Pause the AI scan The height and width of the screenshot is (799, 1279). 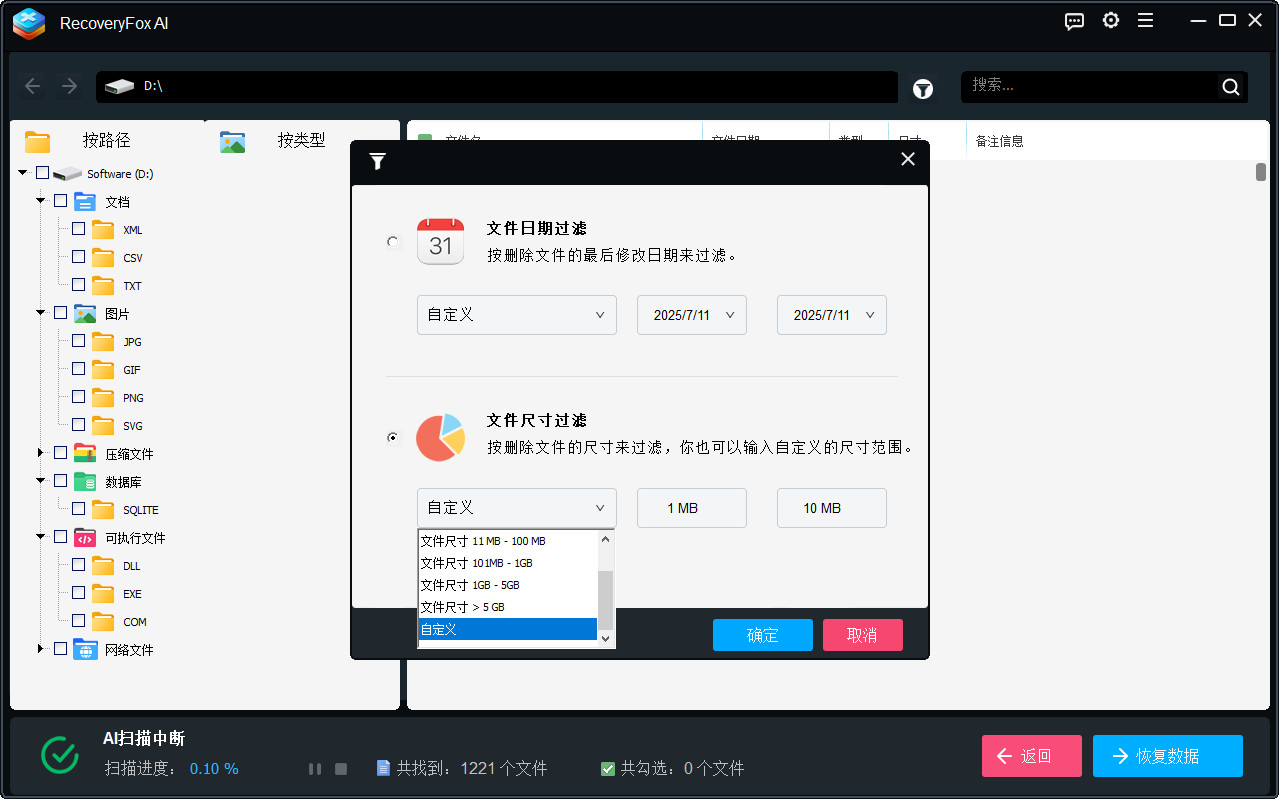point(314,768)
